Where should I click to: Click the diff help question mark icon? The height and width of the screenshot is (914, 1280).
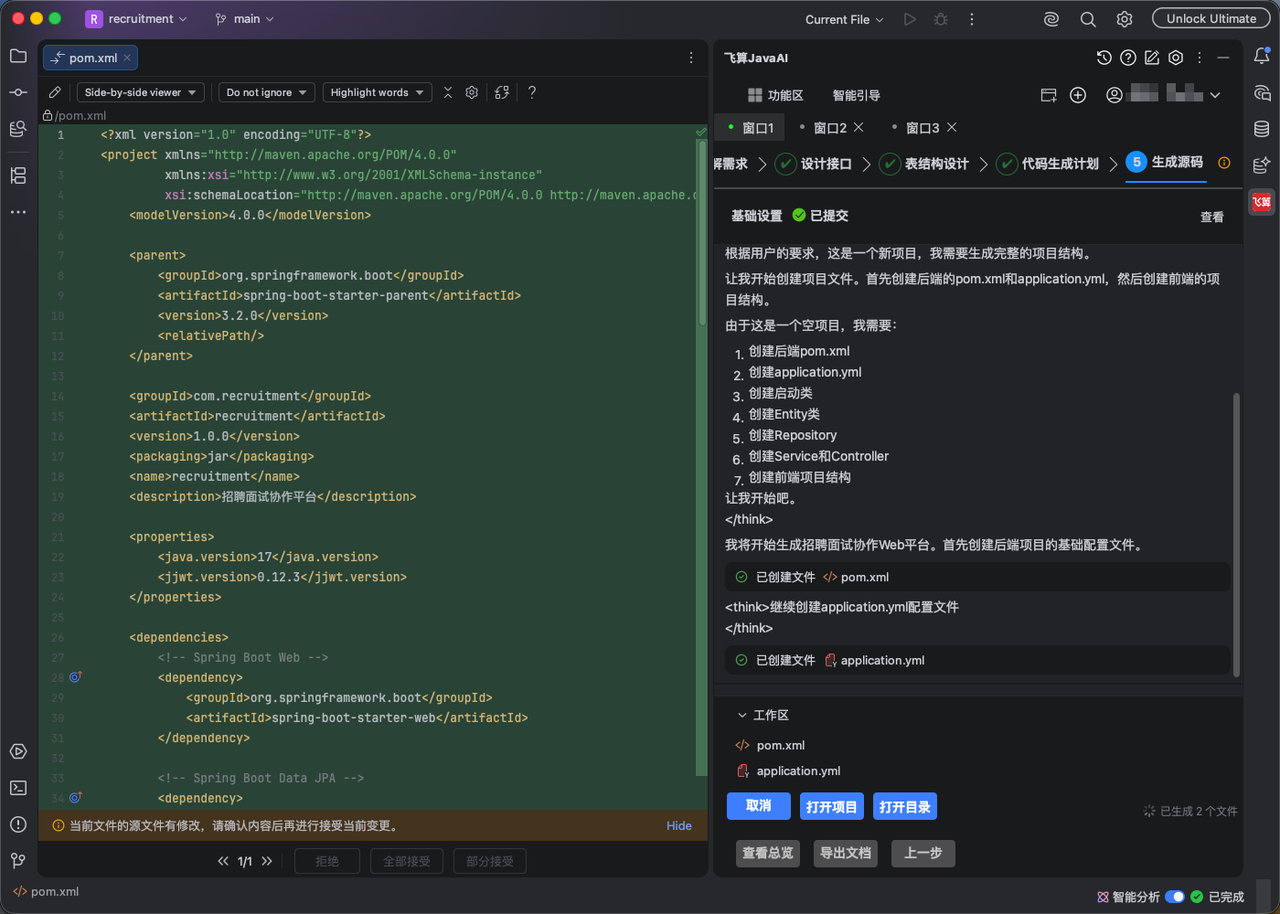[532, 92]
